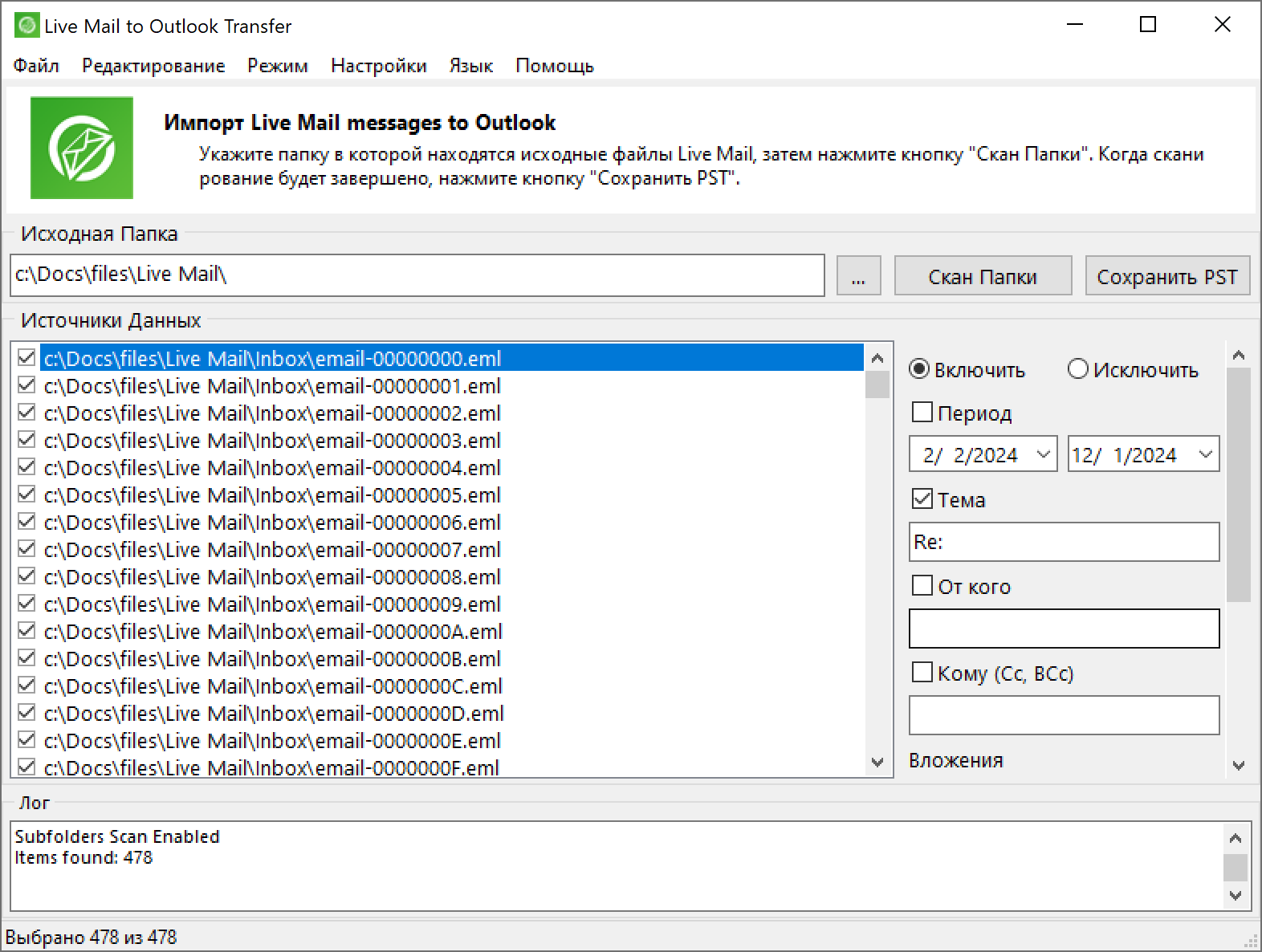Viewport: 1262px width, 952px height.
Task: Click status bar text 'Выбрано 478 из 478'
Action: (x=91, y=937)
